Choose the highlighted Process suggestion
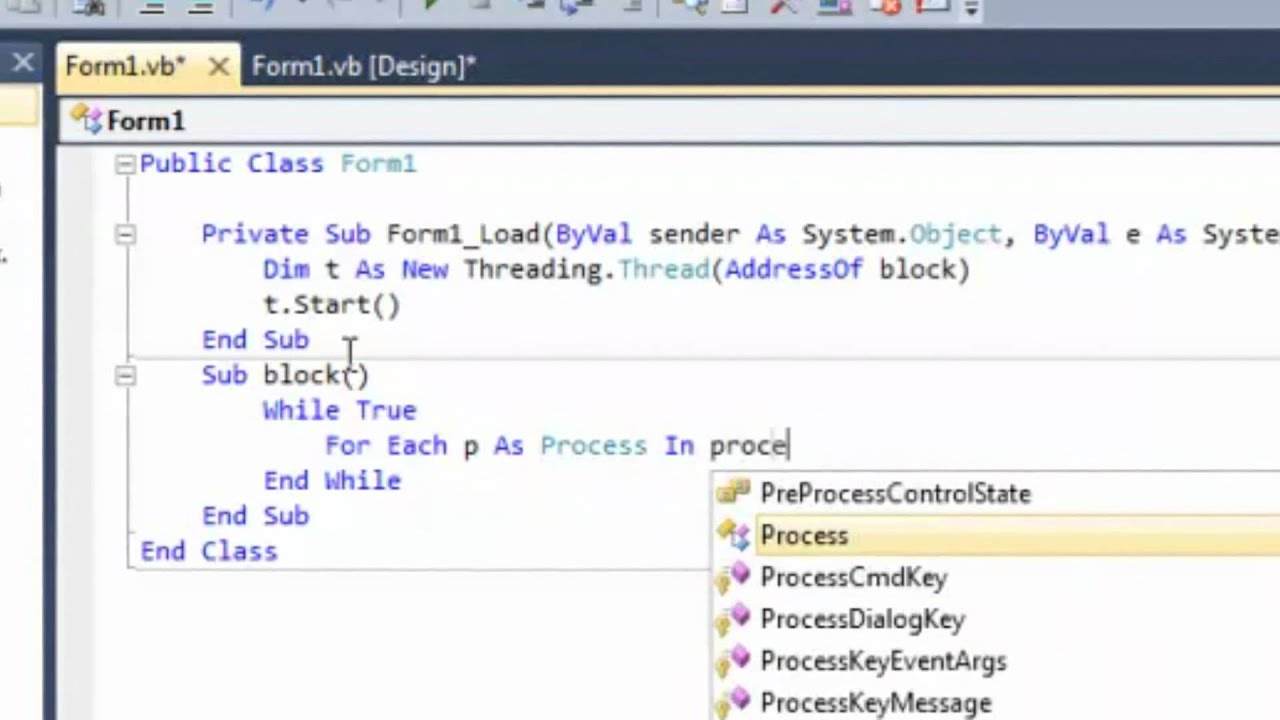This screenshot has height=720, width=1280. click(x=996, y=535)
